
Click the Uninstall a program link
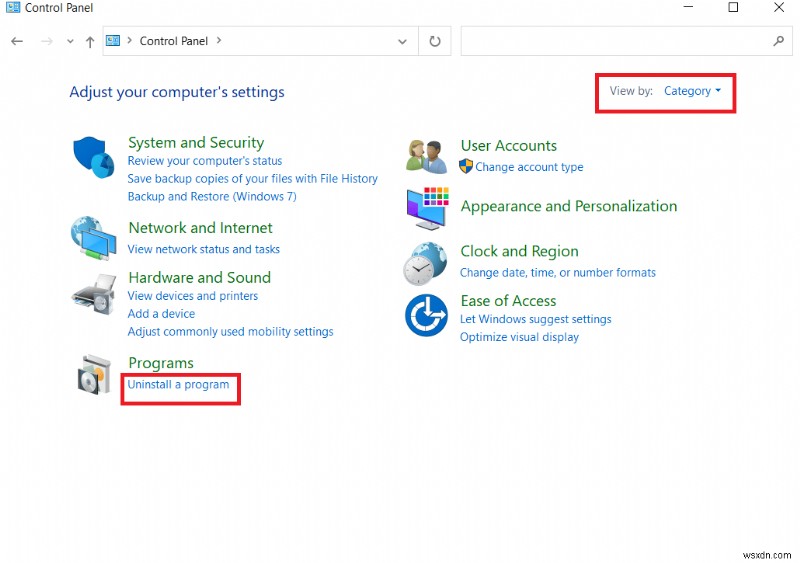point(178,385)
